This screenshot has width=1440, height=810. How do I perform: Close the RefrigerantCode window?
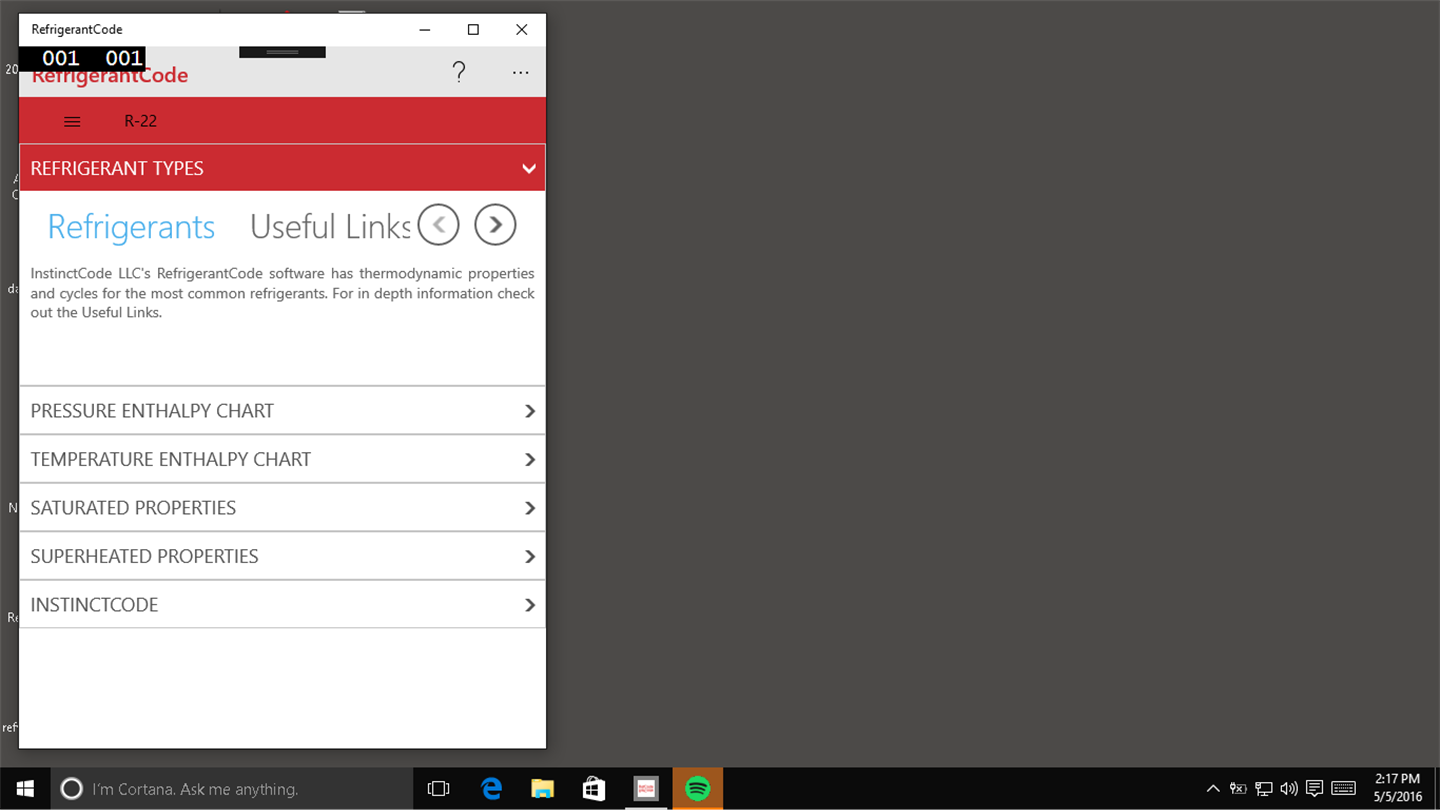[x=521, y=29]
